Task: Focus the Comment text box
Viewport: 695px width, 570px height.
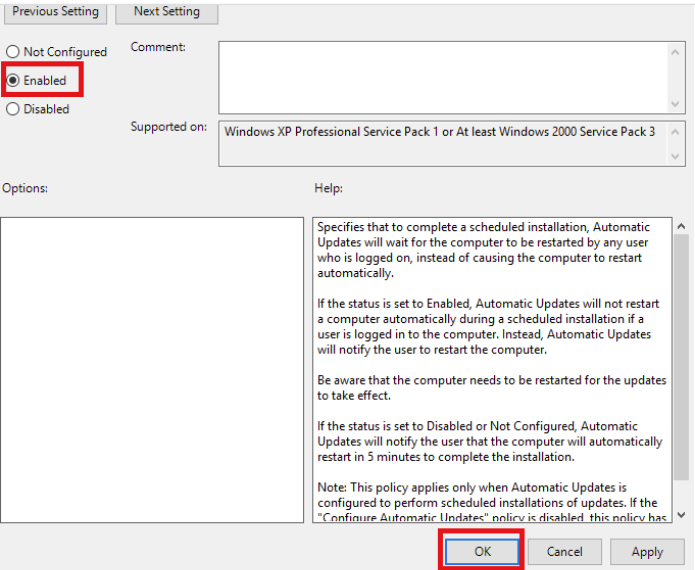Action: click(443, 78)
